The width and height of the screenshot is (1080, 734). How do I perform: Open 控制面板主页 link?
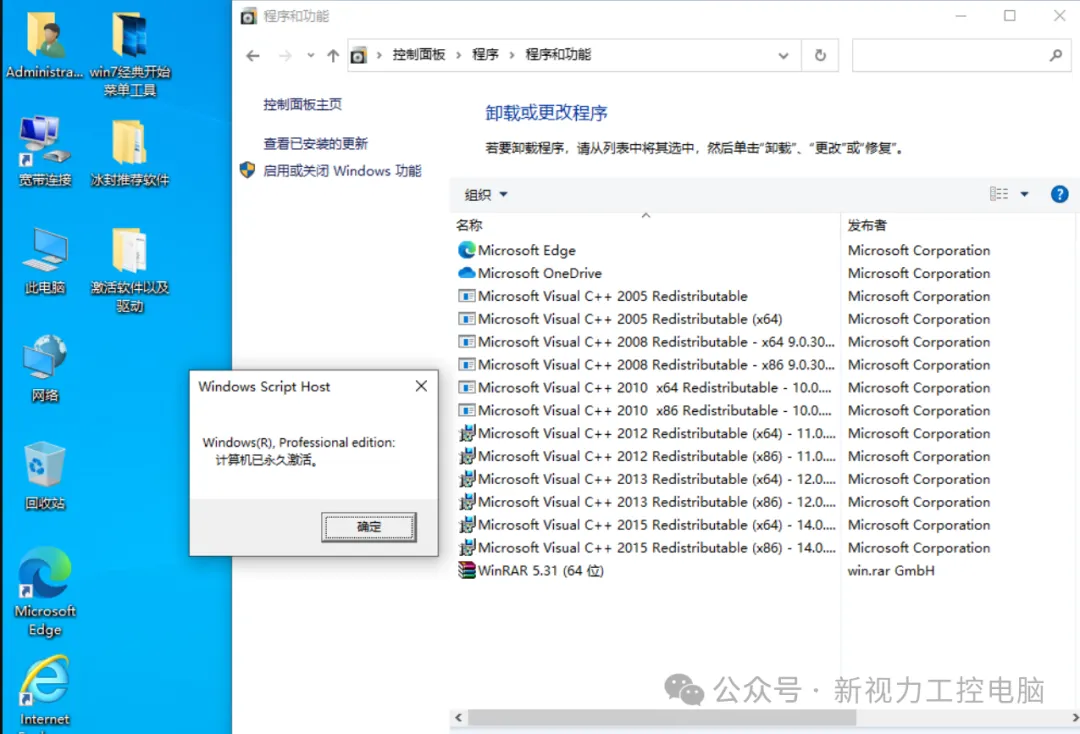[x=302, y=105]
